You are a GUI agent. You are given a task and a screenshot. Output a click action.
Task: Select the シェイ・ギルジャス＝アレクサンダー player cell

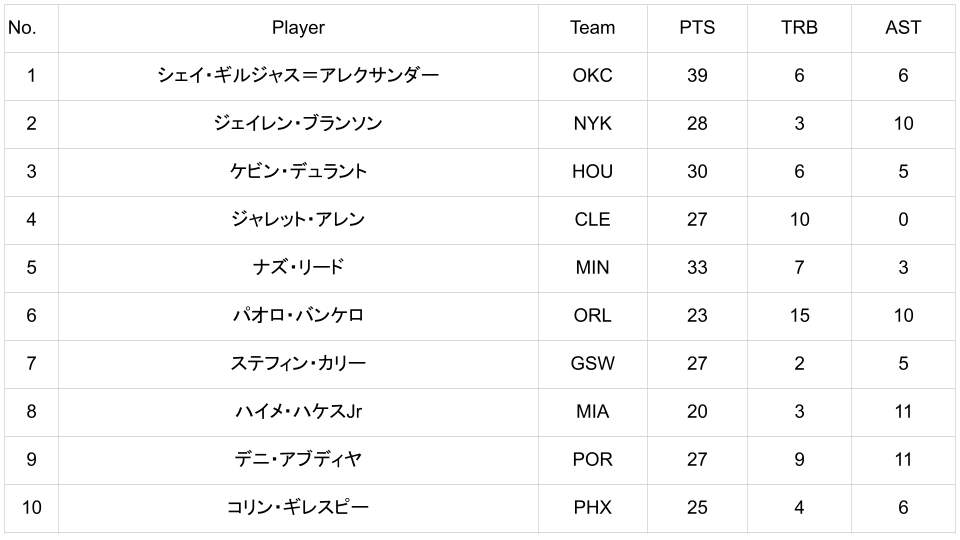(x=298, y=76)
